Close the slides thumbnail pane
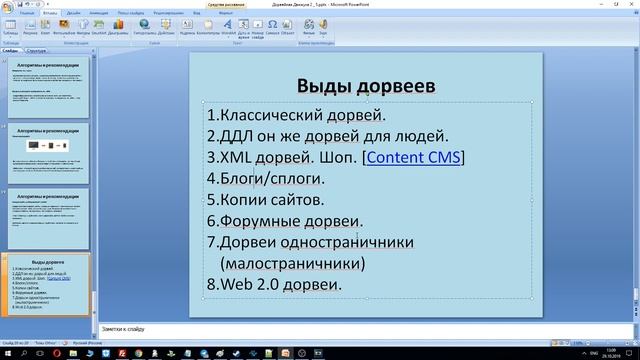640x360 pixels. pos(93,51)
